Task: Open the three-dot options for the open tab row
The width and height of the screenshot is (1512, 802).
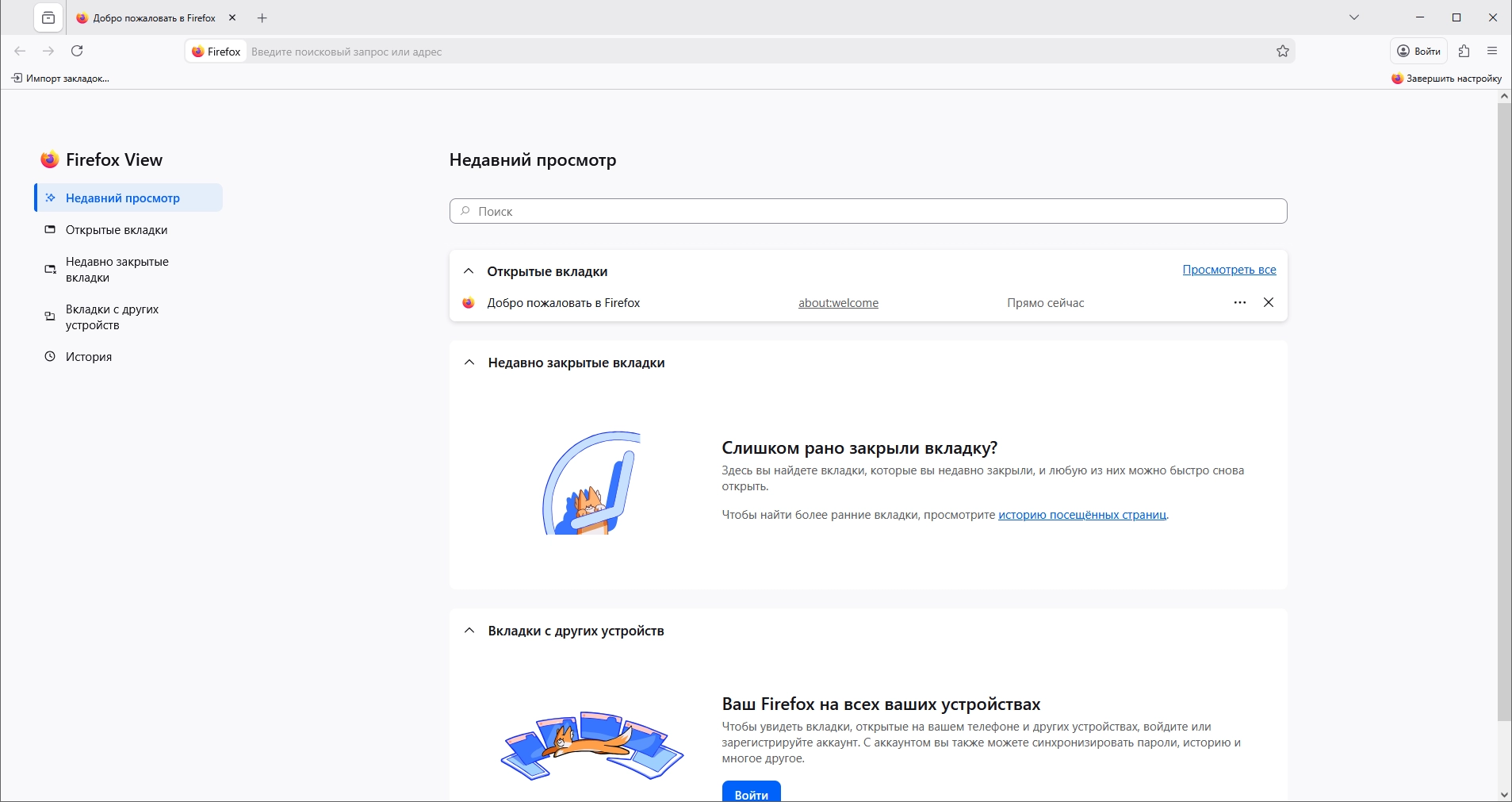Action: pyautogui.click(x=1240, y=302)
